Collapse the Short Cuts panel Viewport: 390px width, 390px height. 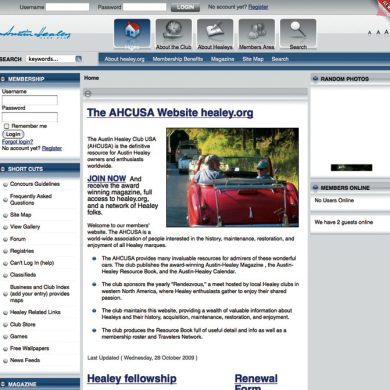click(3, 169)
